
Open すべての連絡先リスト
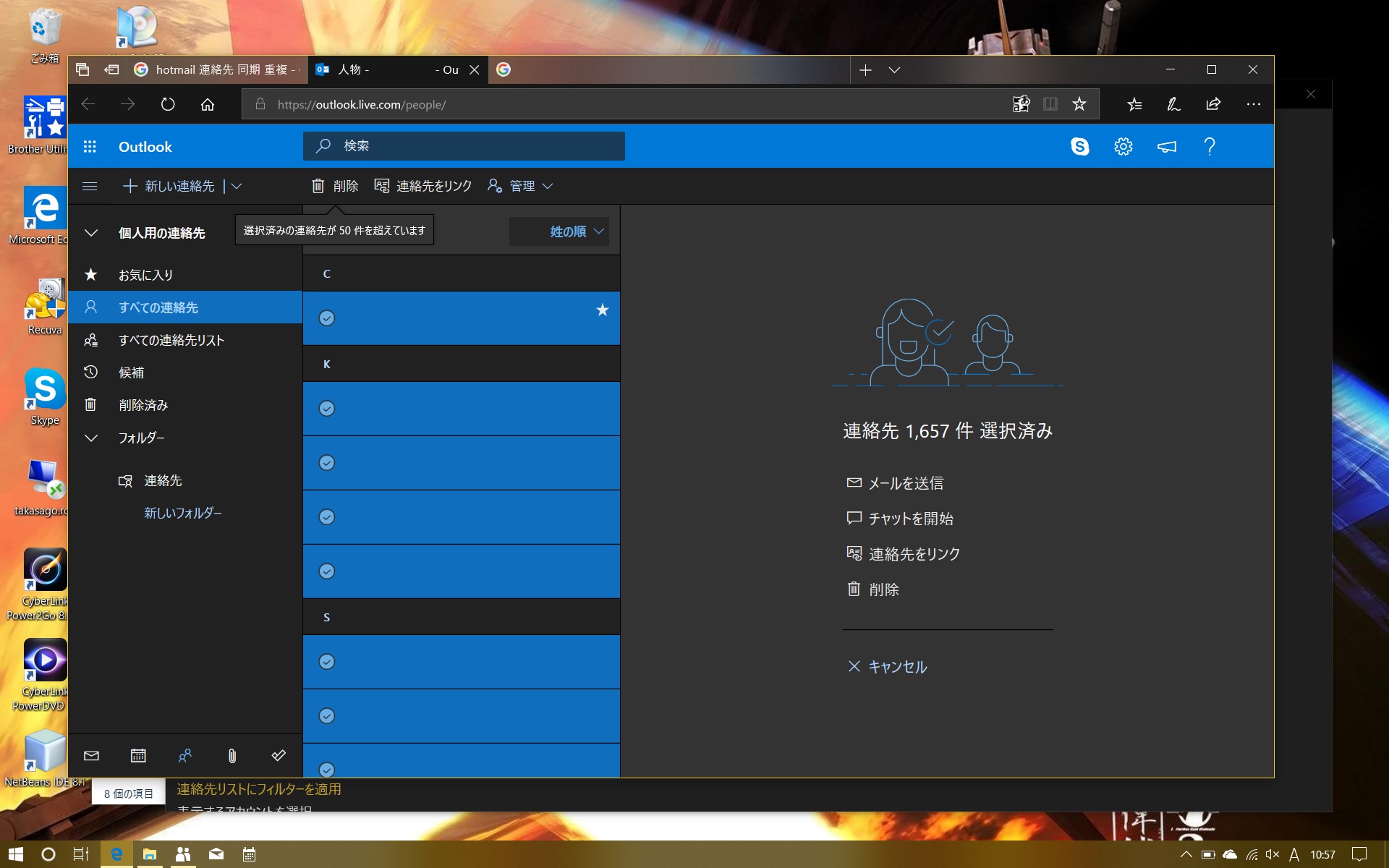(x=185, y=340)
